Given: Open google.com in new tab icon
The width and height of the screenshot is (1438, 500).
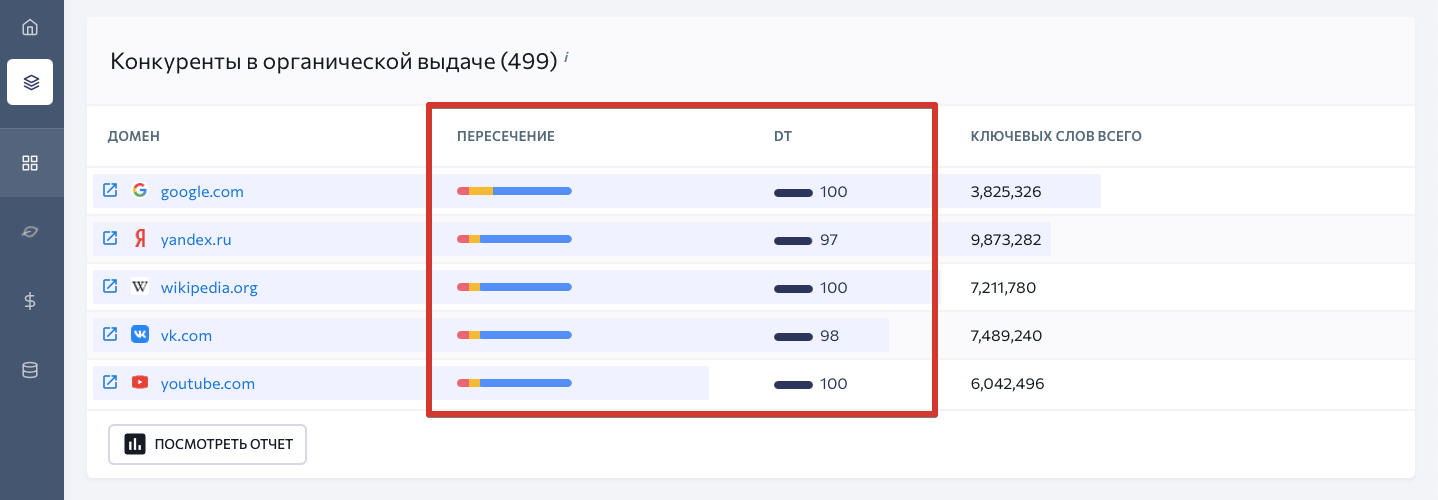Looking at the screenshot, I should click(110, 190).
